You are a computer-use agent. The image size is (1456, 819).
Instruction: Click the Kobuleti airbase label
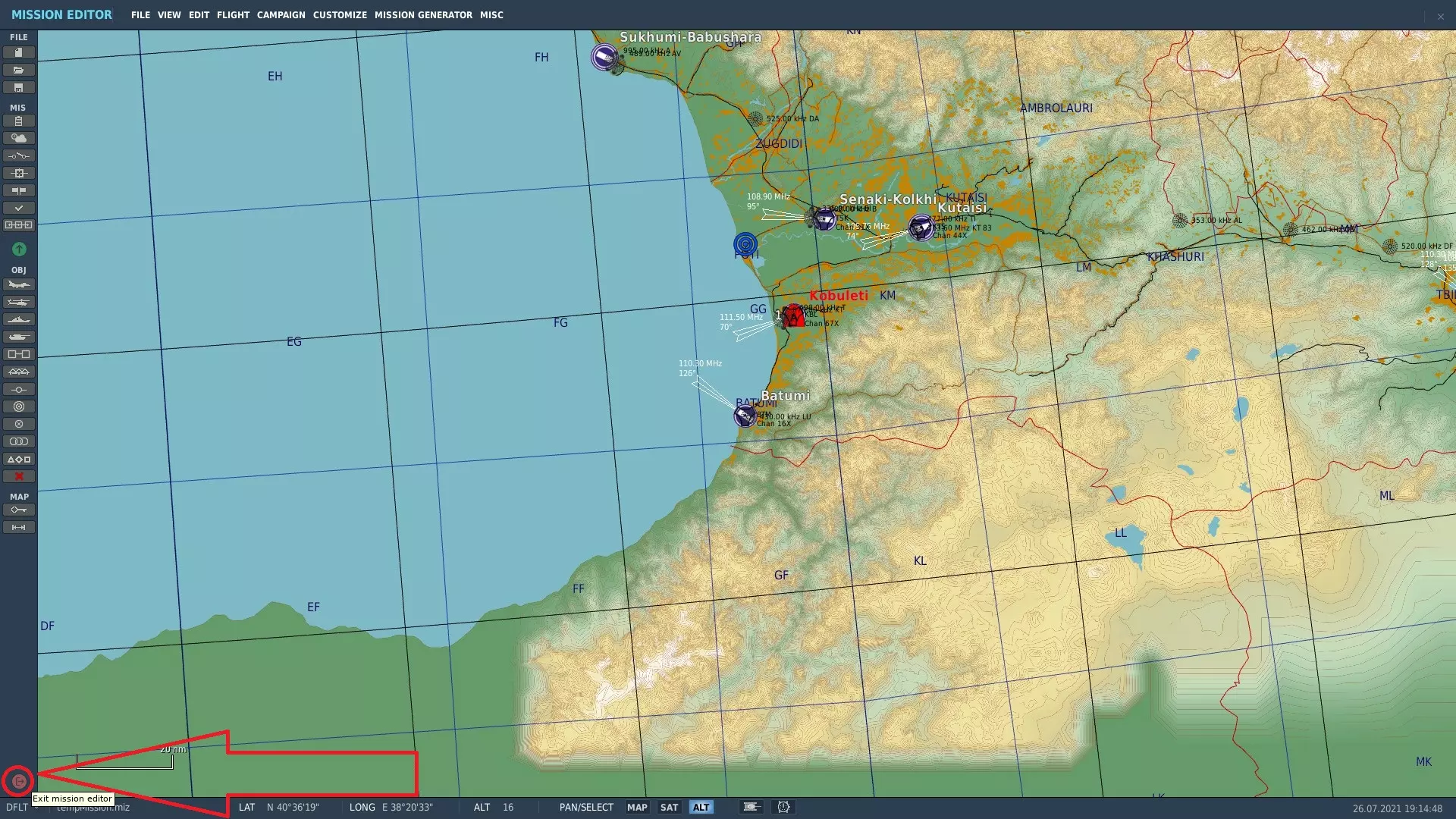(x=838, y=296)
